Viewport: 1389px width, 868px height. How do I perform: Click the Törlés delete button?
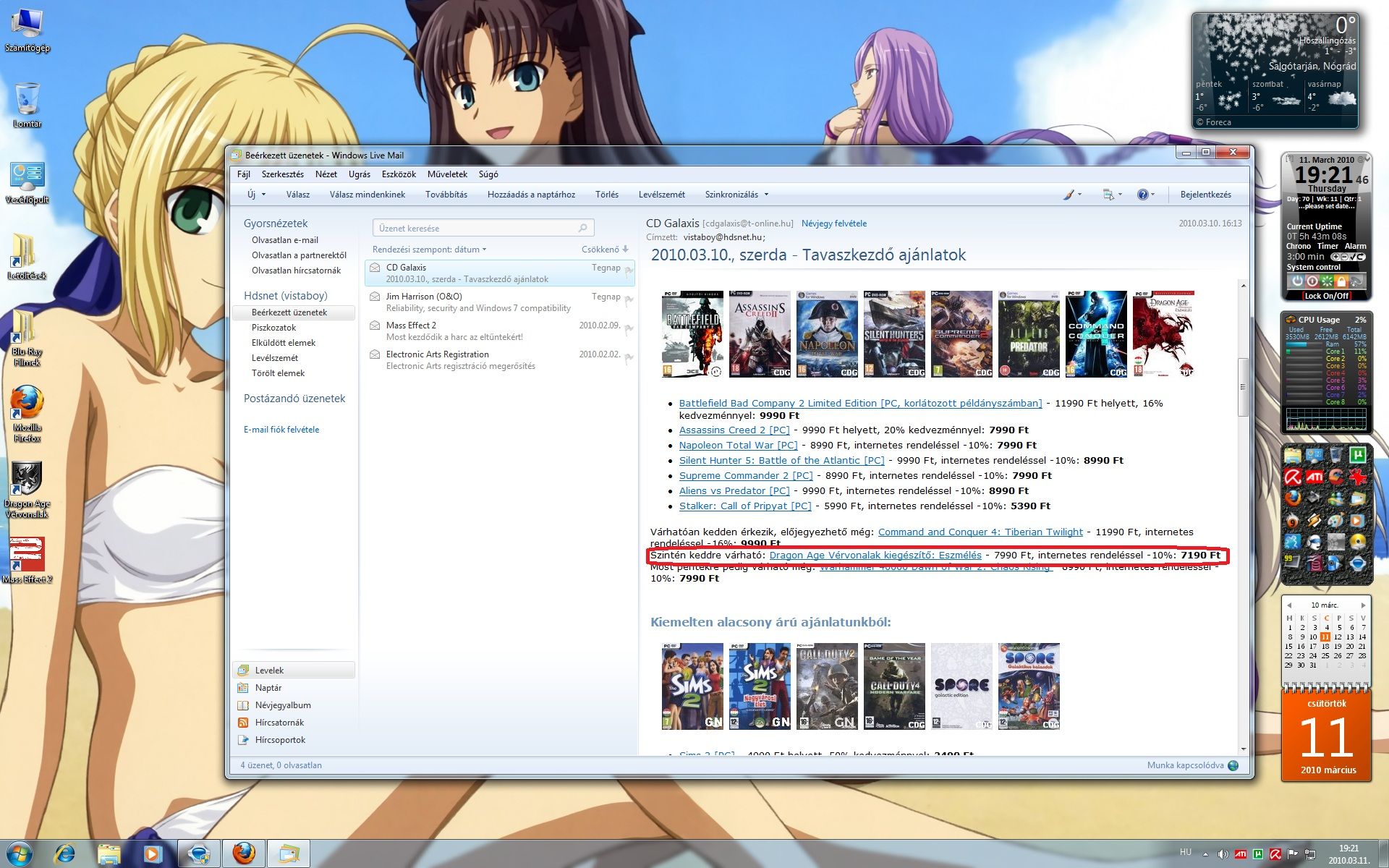tap(607, 195)
